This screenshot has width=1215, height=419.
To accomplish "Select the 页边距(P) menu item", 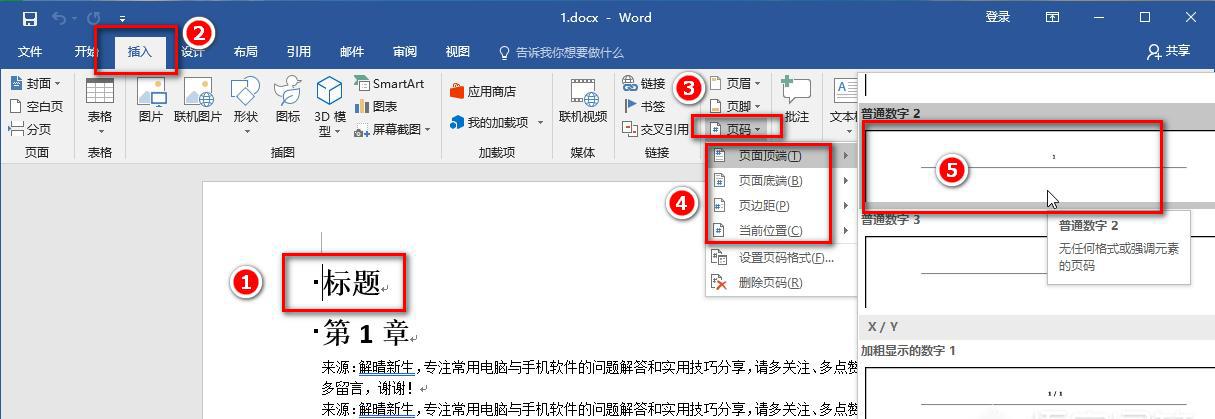I will 781,206.
